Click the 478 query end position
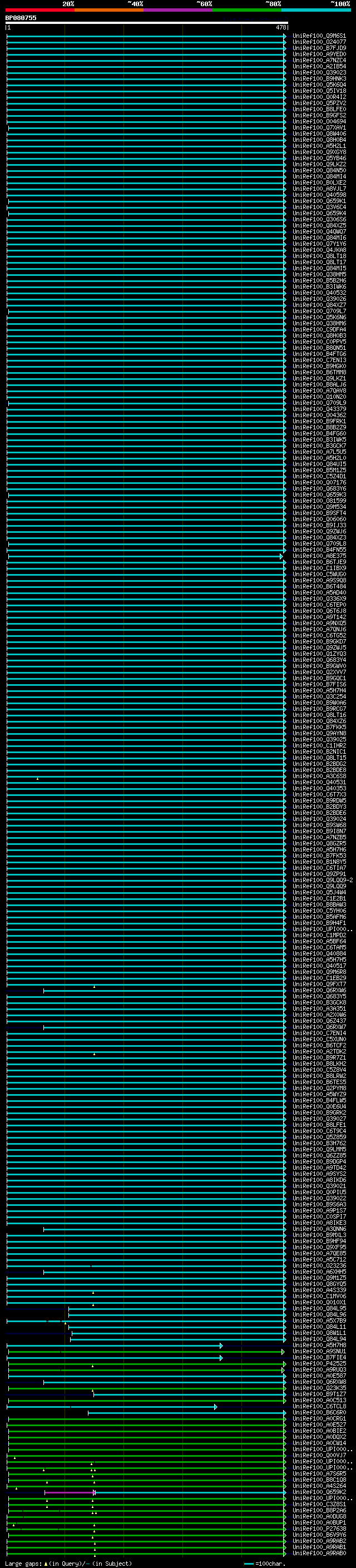 pos(280,27)
